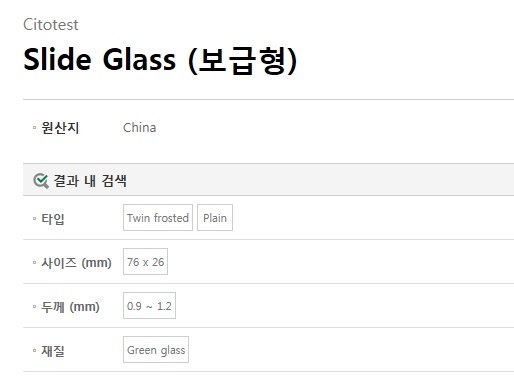Click the square bullet beside 원산지
This screenshot has height=385, width=514.
point(34,128)
